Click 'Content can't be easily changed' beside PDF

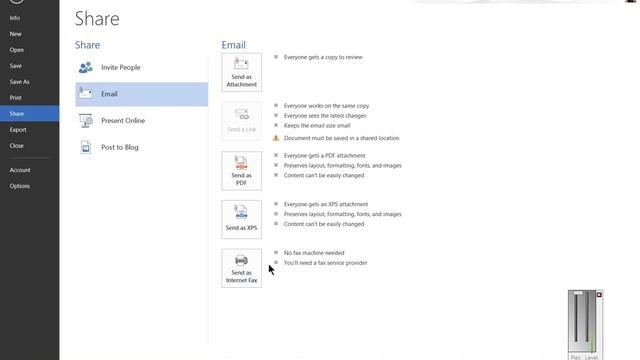coord(324,175)
